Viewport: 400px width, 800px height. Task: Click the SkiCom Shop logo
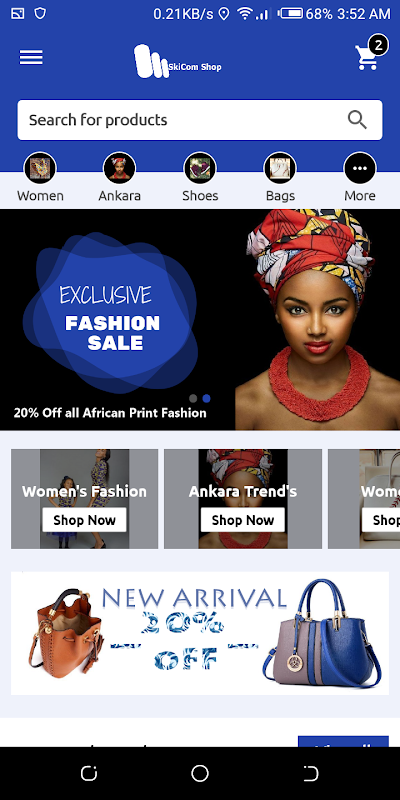(x=178, y=61)
